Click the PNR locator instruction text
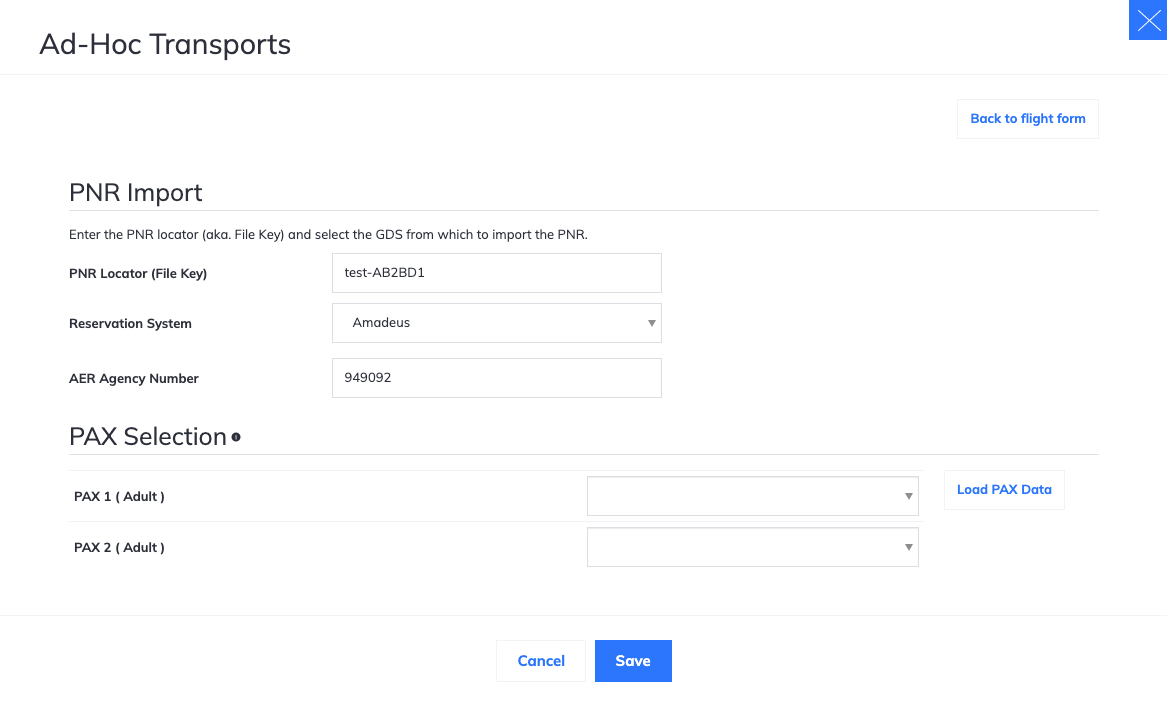The width and height of the screenshot is (1167, 703). 328,235
